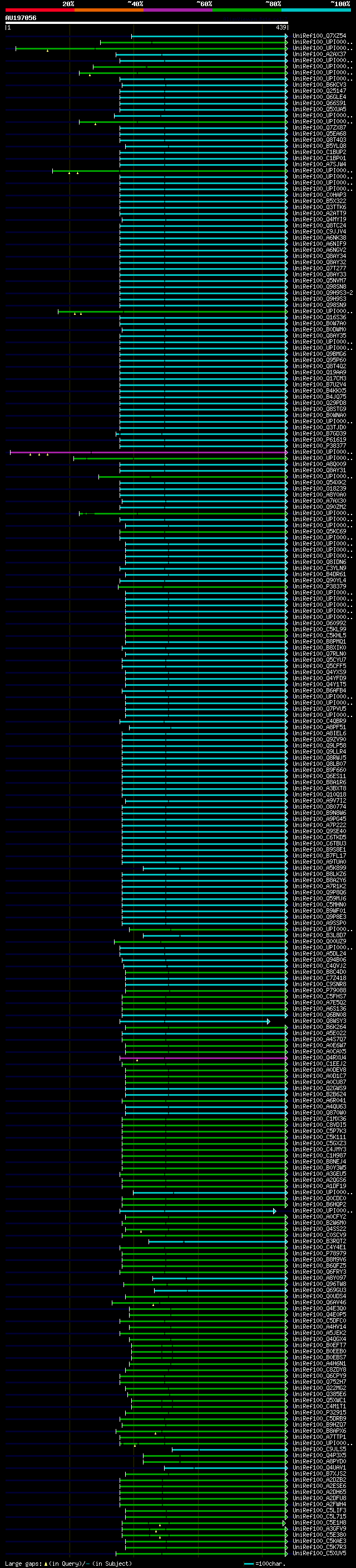Click the UniRef100_Q17CM3 label
This screenshot has width=356, height=1568.
click(x=319, y=379)
